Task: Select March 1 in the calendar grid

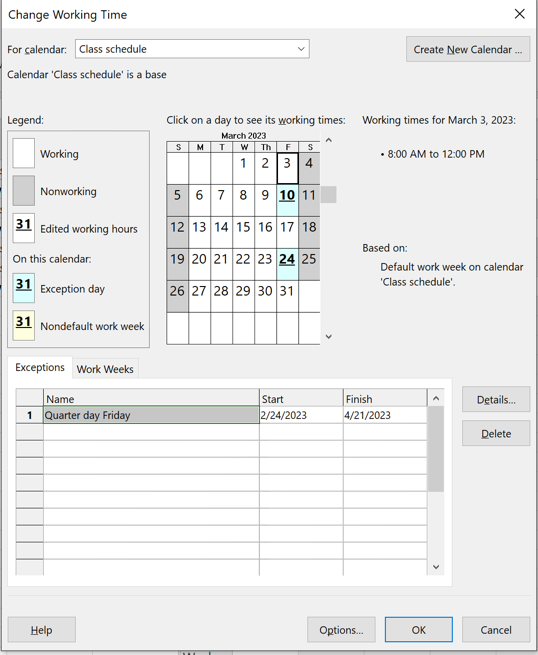Action: pos(244,168)
